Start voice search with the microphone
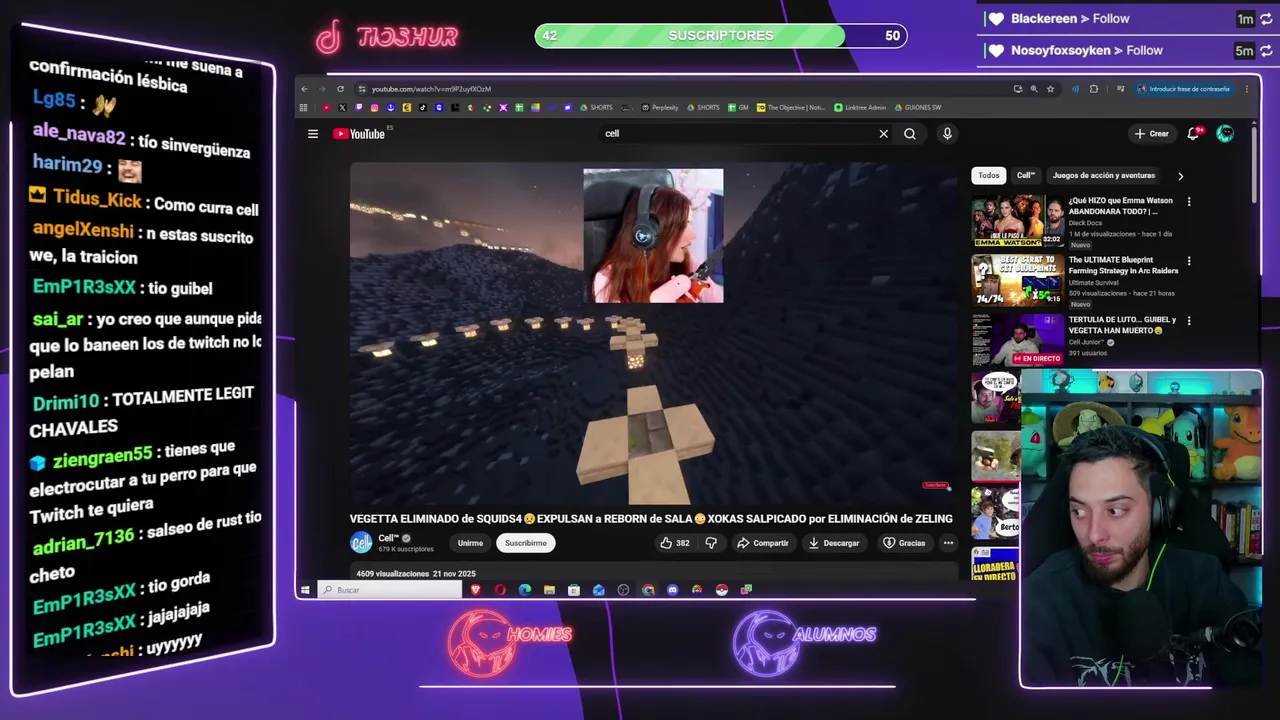The height and width of the screenshot is (720, 1280). [x=947, y=134]
